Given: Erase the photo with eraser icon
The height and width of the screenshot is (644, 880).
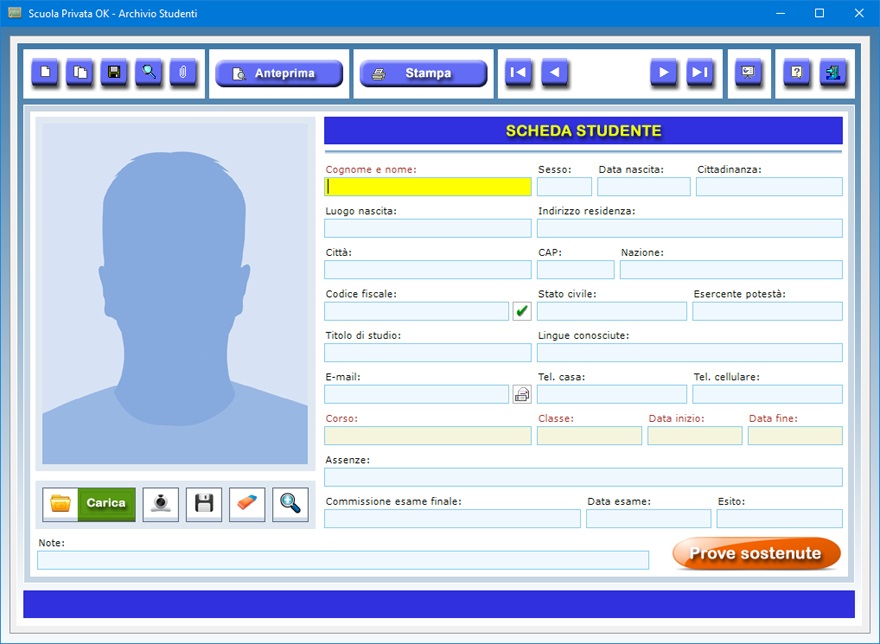Looking at the screenshot, I should click(x=247, y=504).
